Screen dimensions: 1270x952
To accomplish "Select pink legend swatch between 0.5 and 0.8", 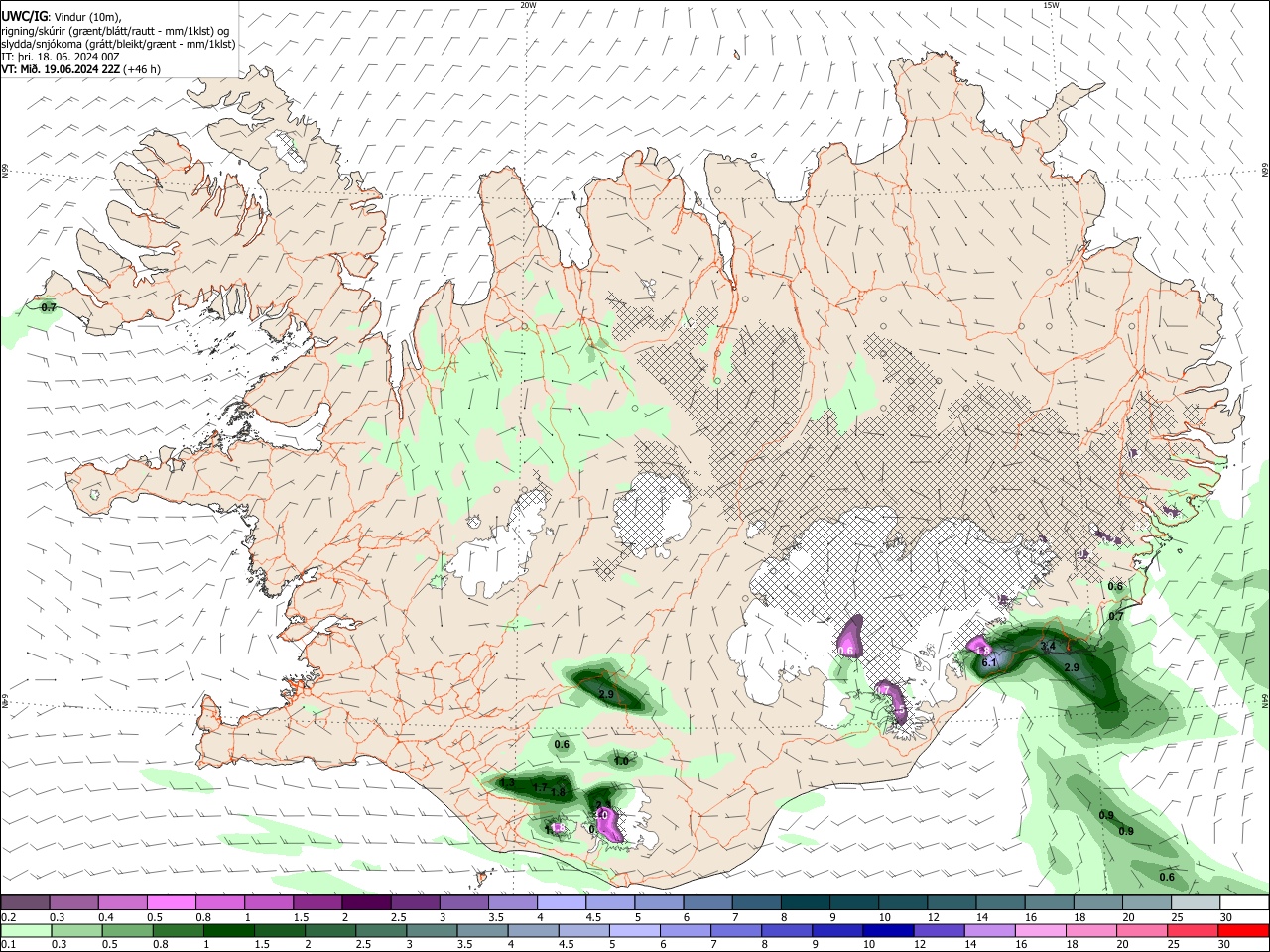I will click(x=171, y=902).
